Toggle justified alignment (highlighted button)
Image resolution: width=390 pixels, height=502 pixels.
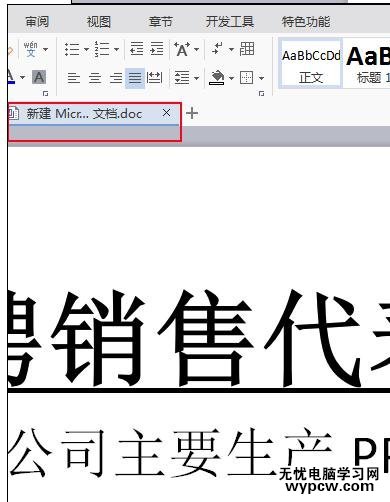pyautogui.click(x=135, y=78)
